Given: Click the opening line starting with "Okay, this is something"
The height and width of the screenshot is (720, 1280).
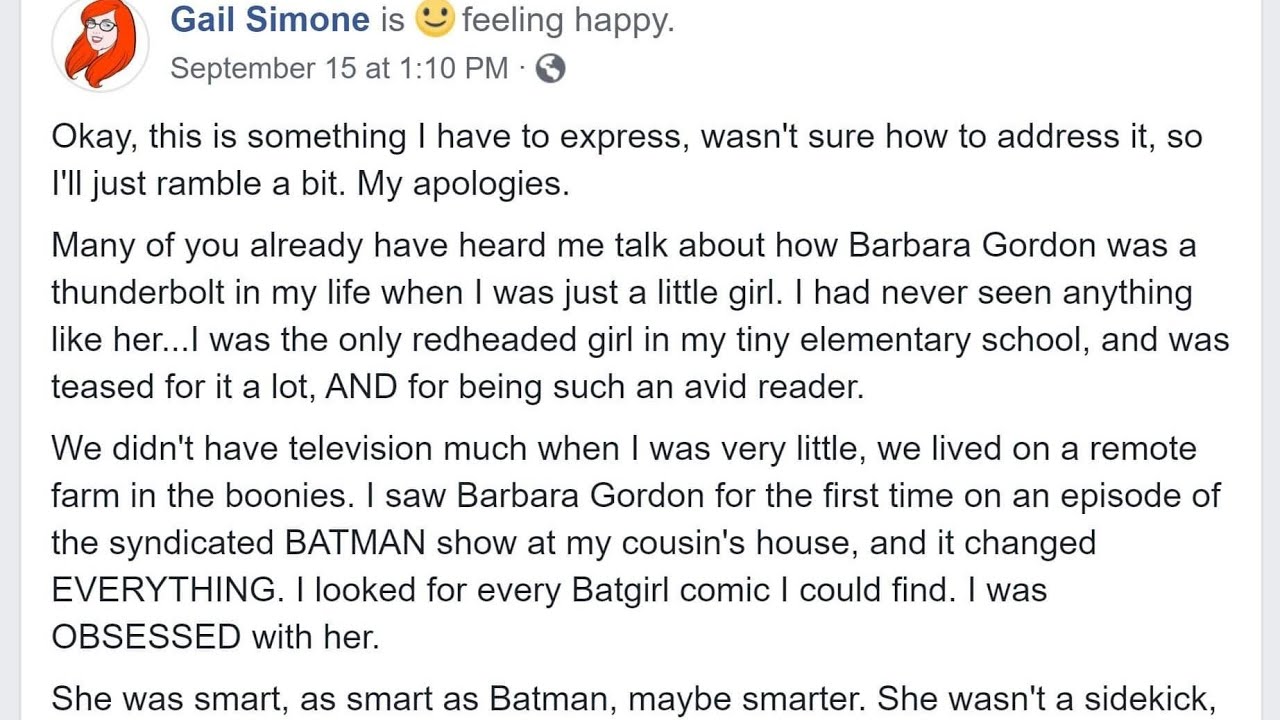Looking at the screenshot, I should point(626,137).
